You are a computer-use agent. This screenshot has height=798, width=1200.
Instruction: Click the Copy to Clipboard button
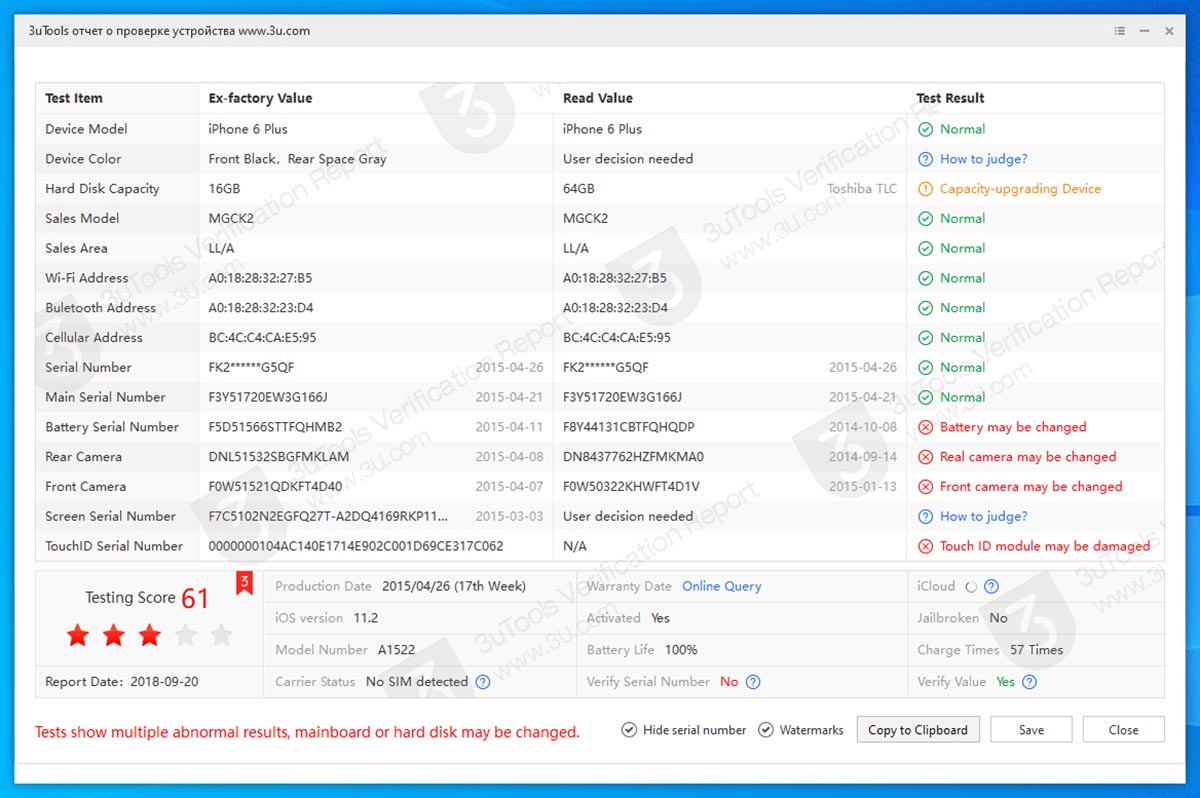[x=918, y=730]
